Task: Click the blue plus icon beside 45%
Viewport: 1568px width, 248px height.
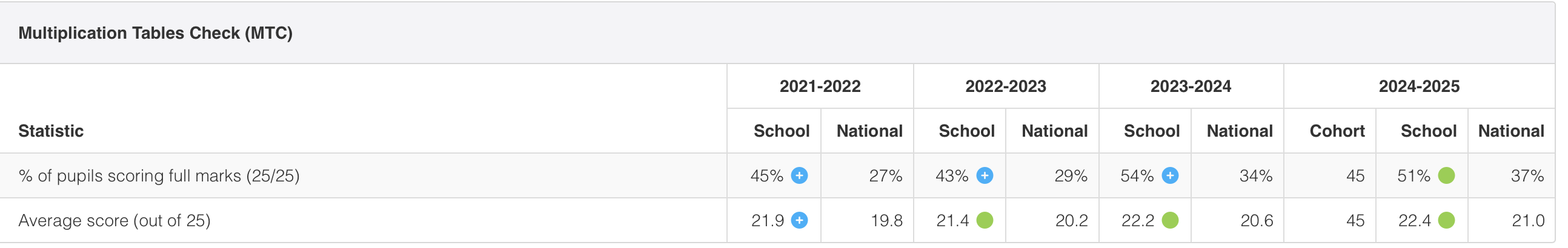Action: tap(799, 175)
